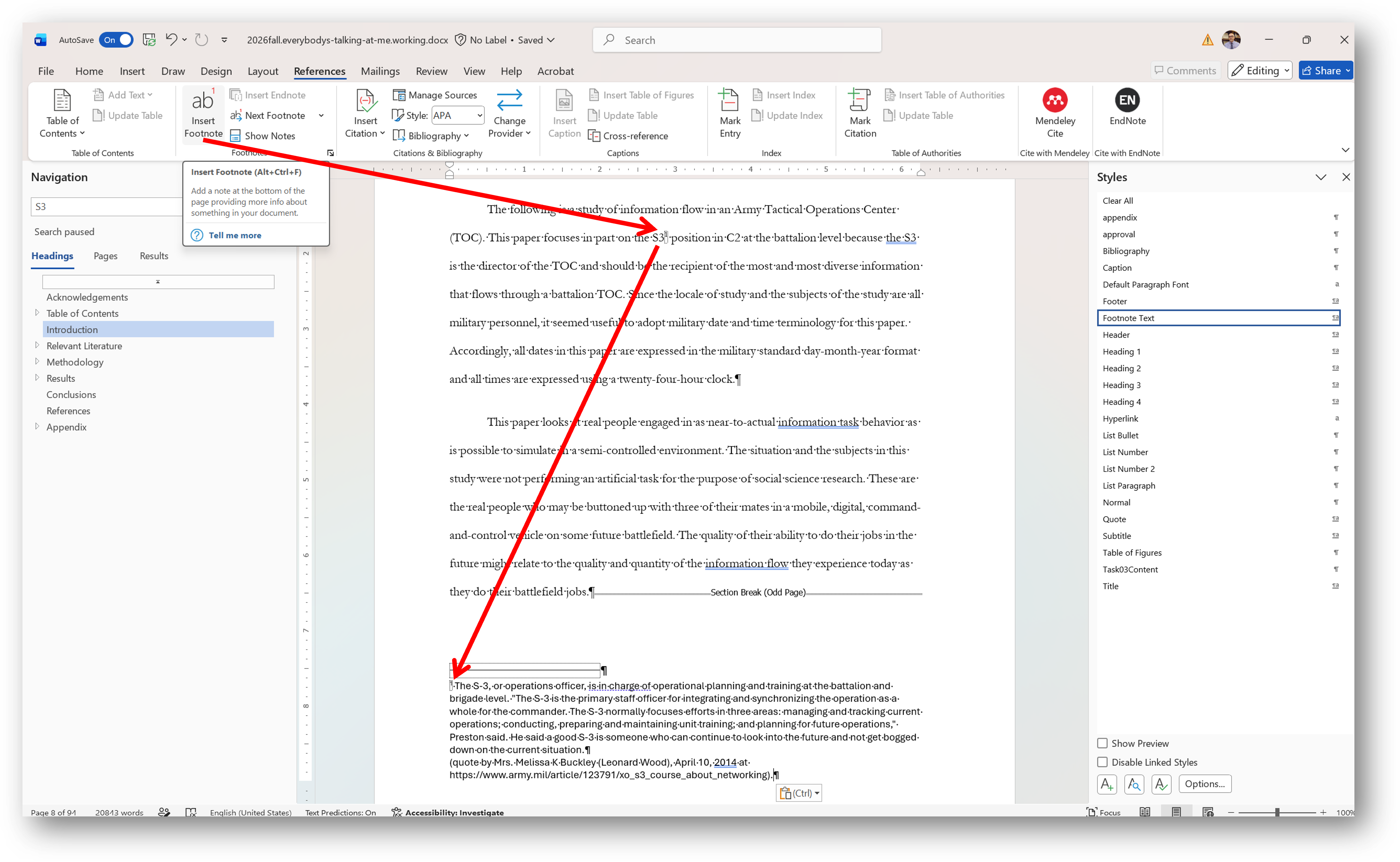
Task: Open Mendeley Cite add-in
Action: click(1055, 114)
